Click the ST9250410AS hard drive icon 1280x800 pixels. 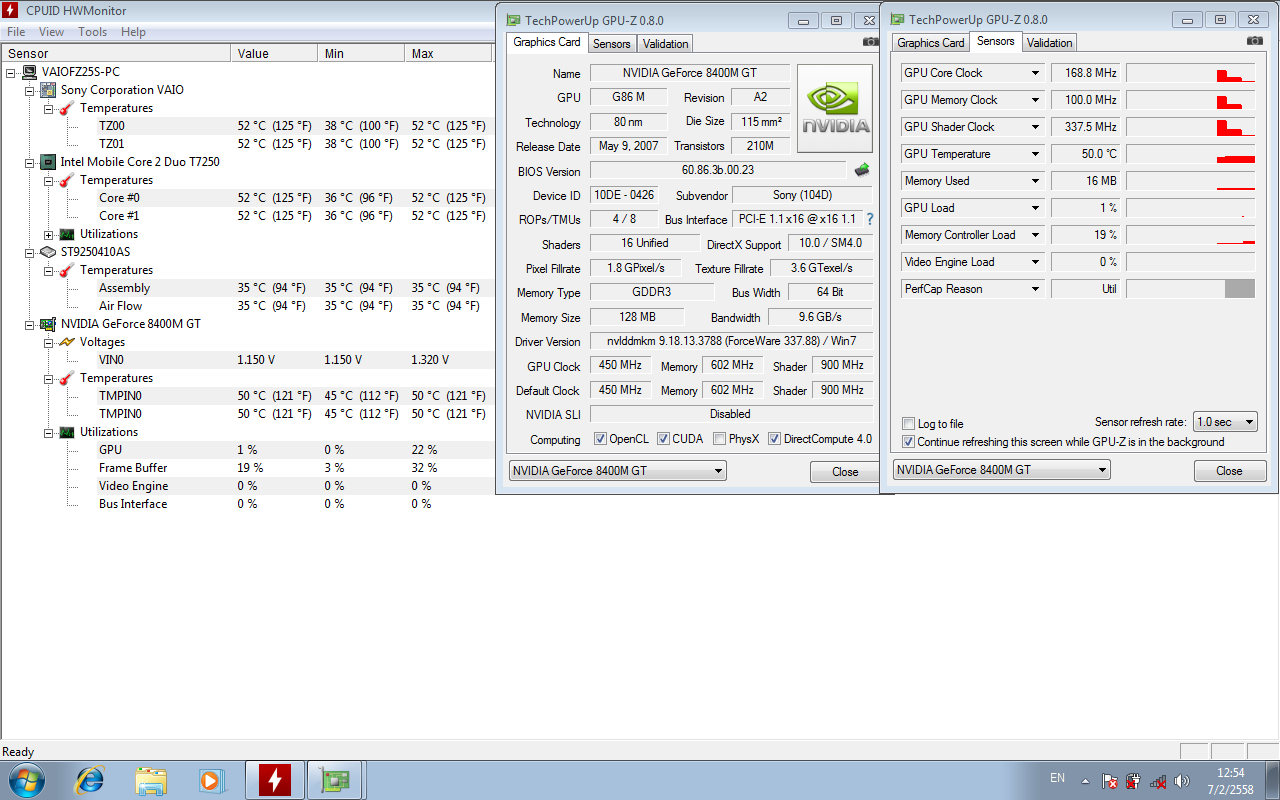click(48, 252)
